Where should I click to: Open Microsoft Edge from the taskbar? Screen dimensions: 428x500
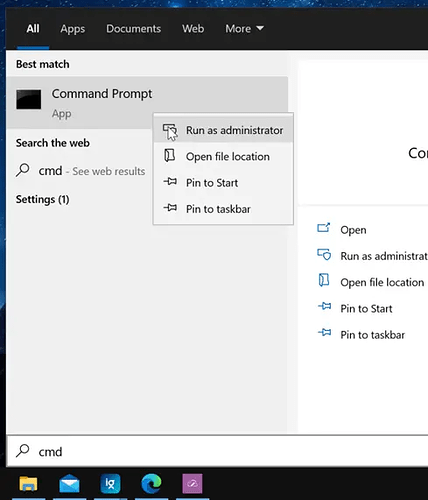(151, 483)
